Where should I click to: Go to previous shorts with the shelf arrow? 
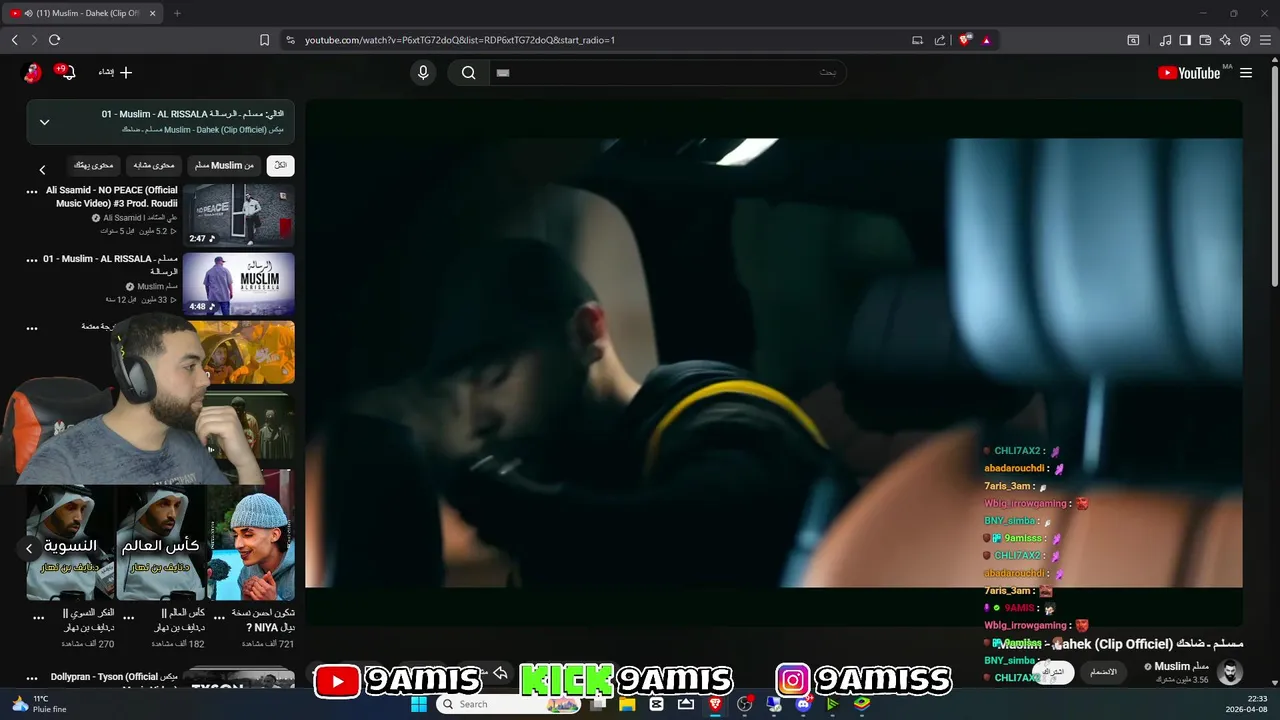[x=29, y=548]
